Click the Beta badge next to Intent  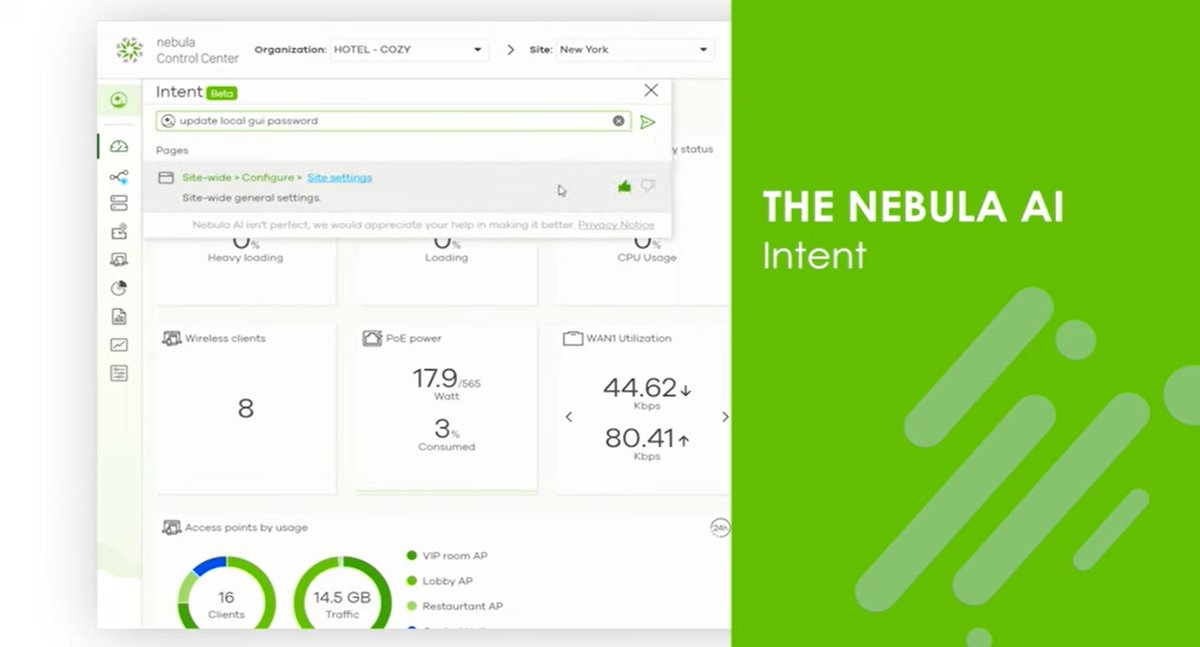222,93
